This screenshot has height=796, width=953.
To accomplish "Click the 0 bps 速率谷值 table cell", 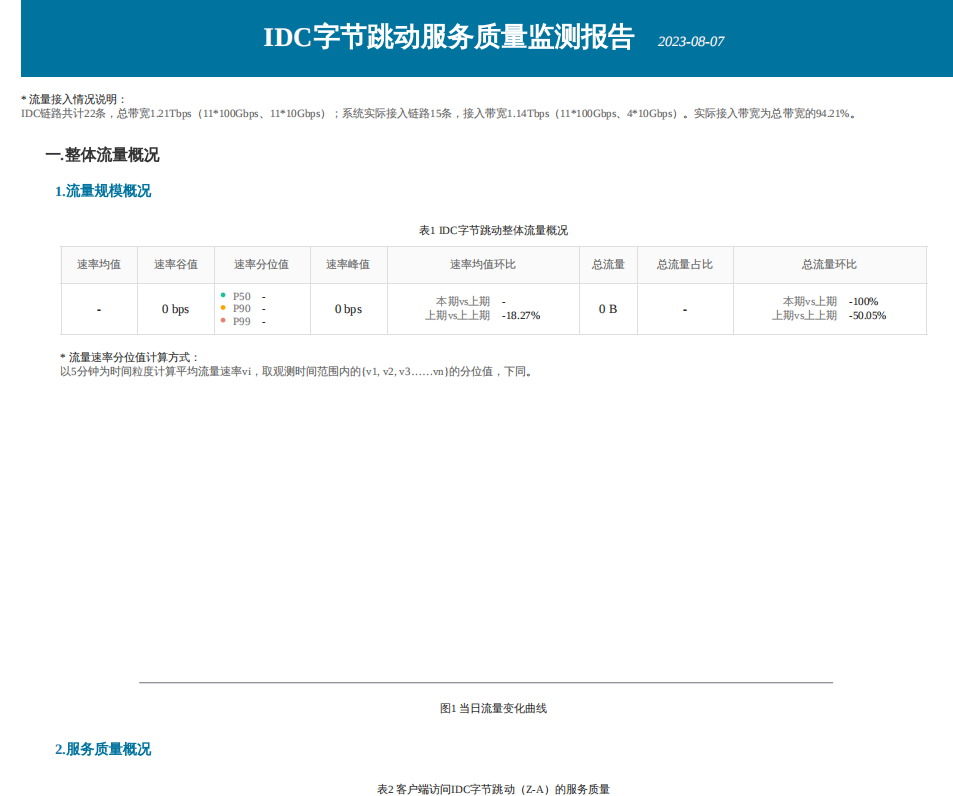I will (175, 308).
